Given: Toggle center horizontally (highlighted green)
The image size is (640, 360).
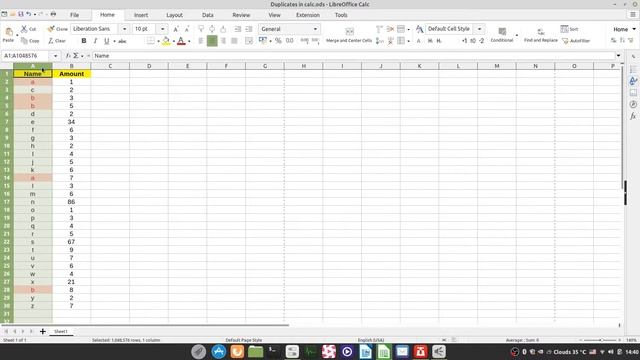Looking at the screenshot, I should click(x=212, y=41).
